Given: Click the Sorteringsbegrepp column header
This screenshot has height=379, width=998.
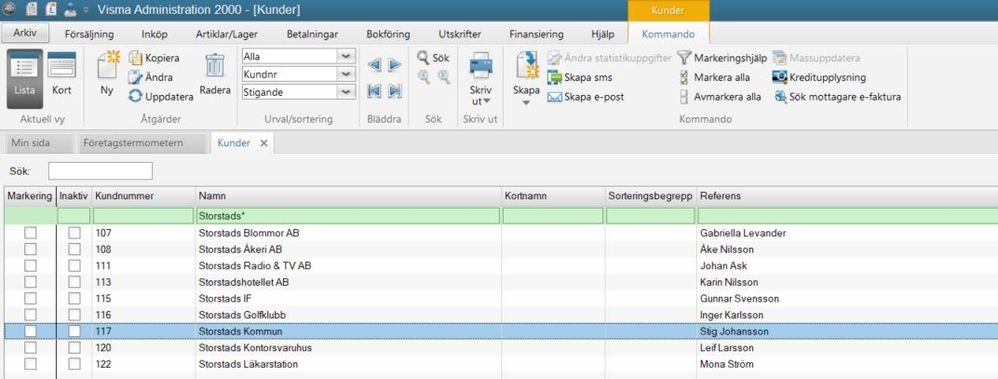Looking at the screenshot, I should pos(650,196).
